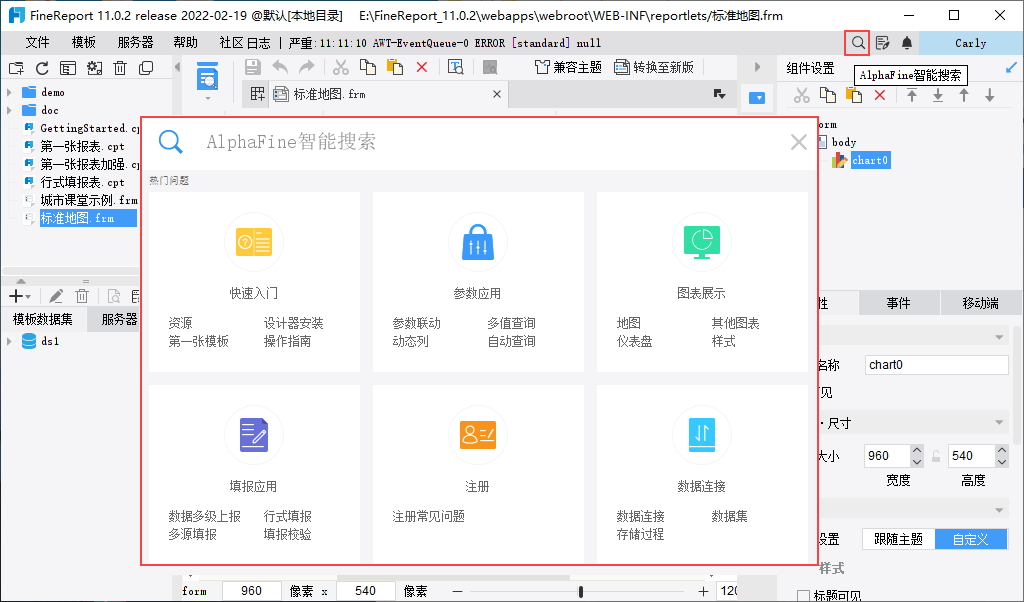
Task: Select 跟随主题 style option
Action: [x=899, y=539]
